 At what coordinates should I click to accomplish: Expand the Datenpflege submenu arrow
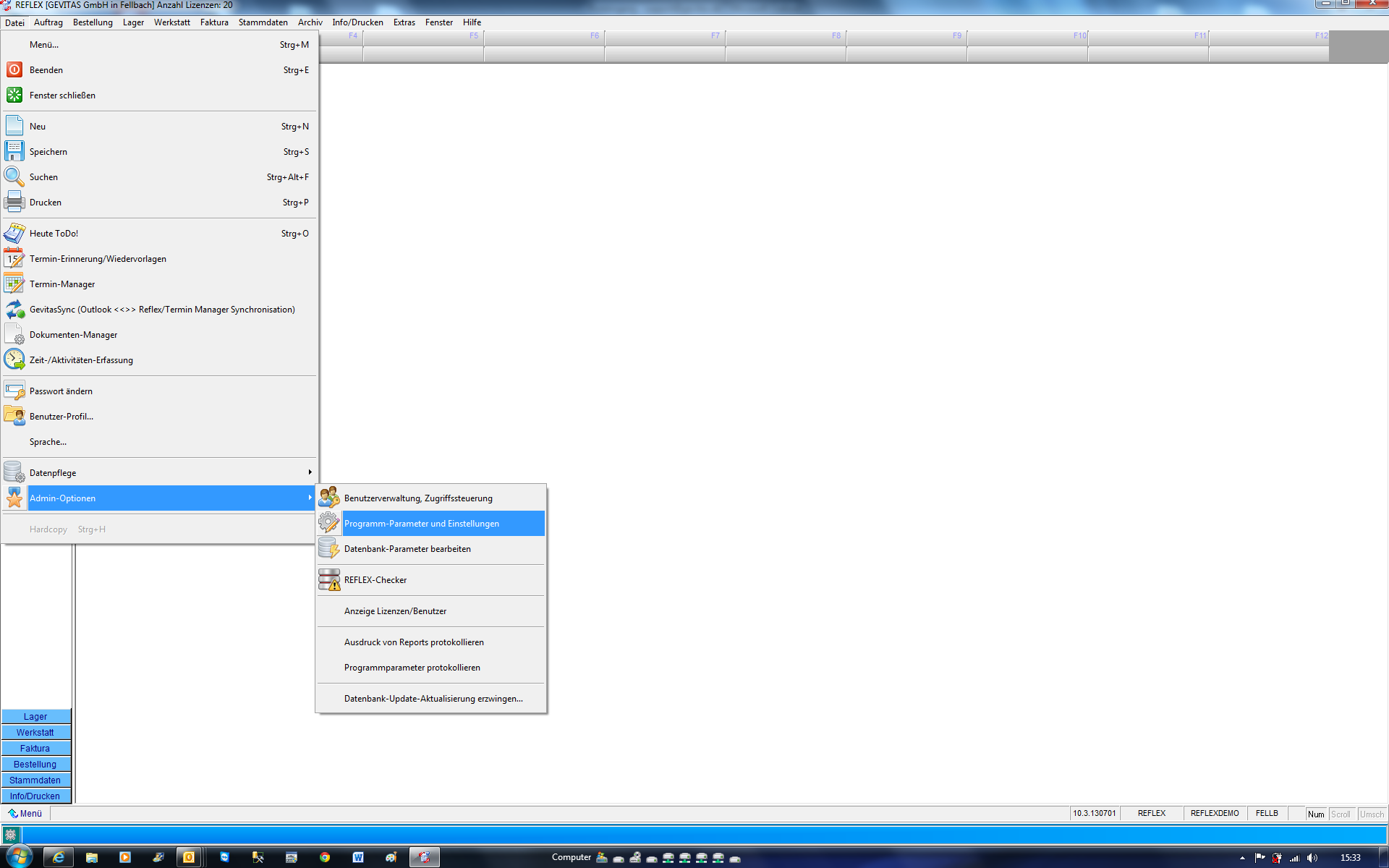pyautogui.click(x=310, y=472)
